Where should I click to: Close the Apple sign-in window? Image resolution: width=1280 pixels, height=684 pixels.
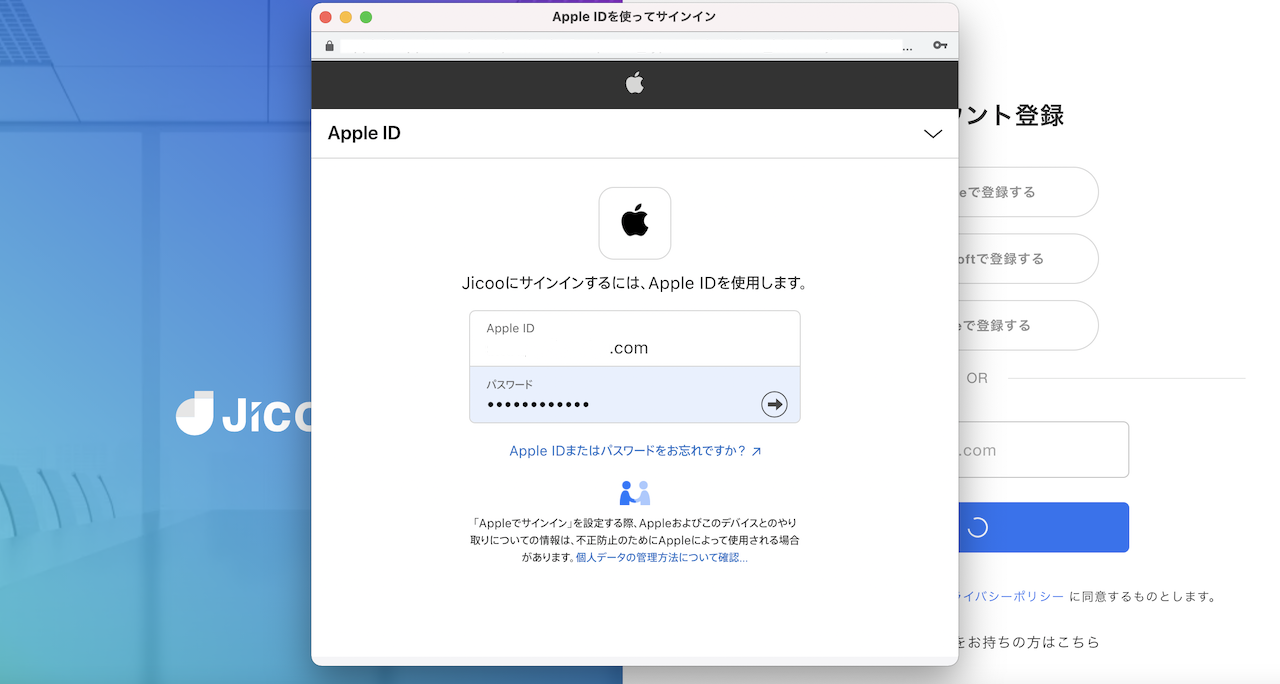[x=325, y=17]
